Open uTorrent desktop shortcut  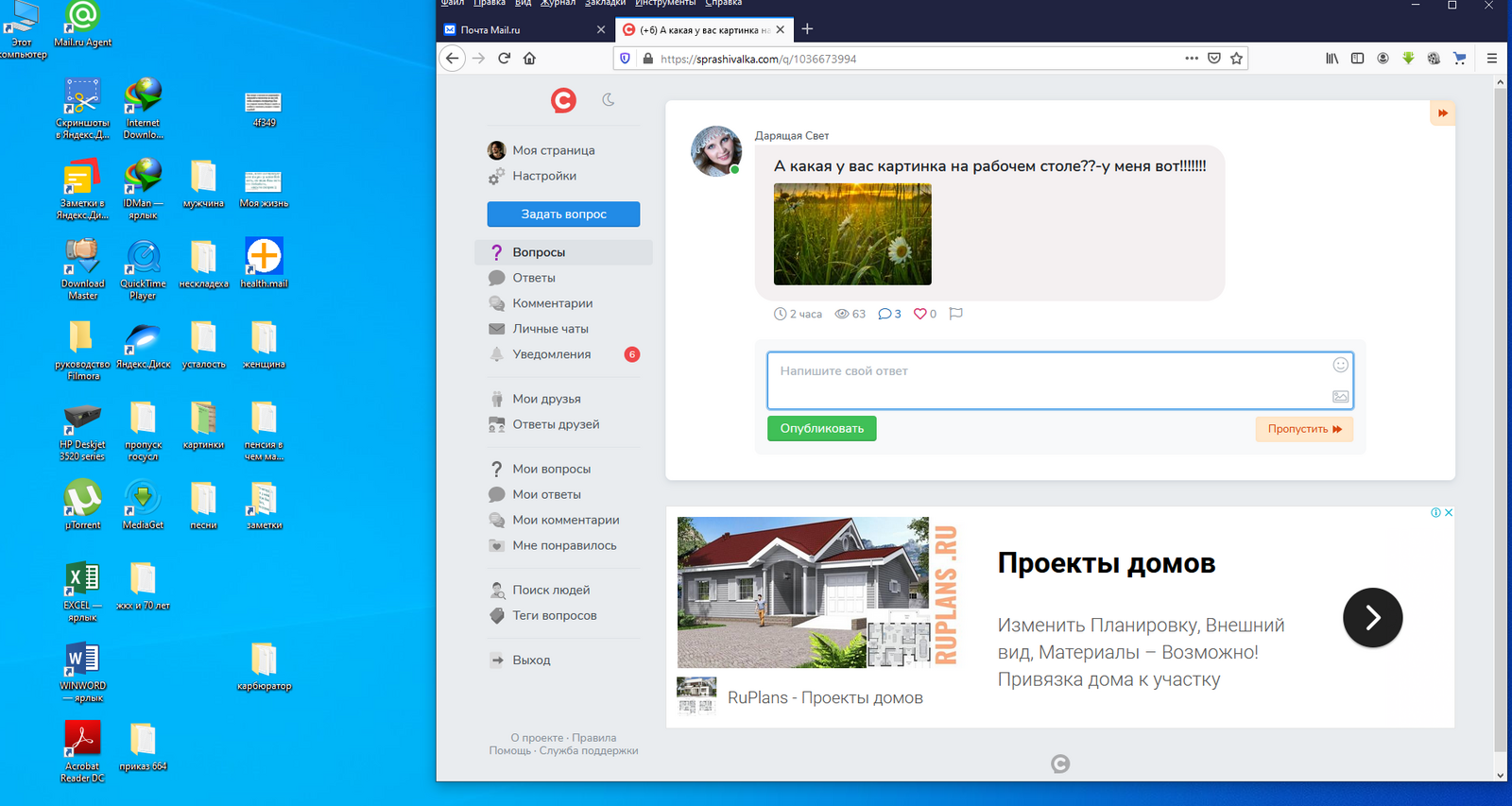click(x=83, y=505)
